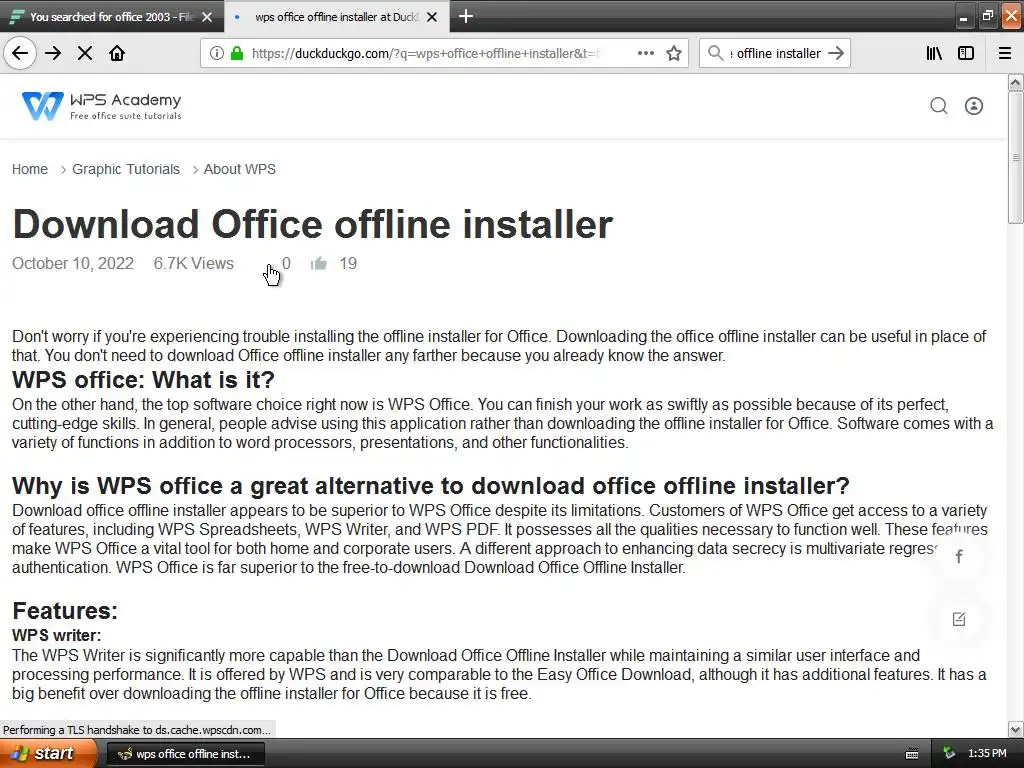Viewport: 1024px width, 768px height.
Task: Open a new browser tab with plus button
Action: point(466,16)
